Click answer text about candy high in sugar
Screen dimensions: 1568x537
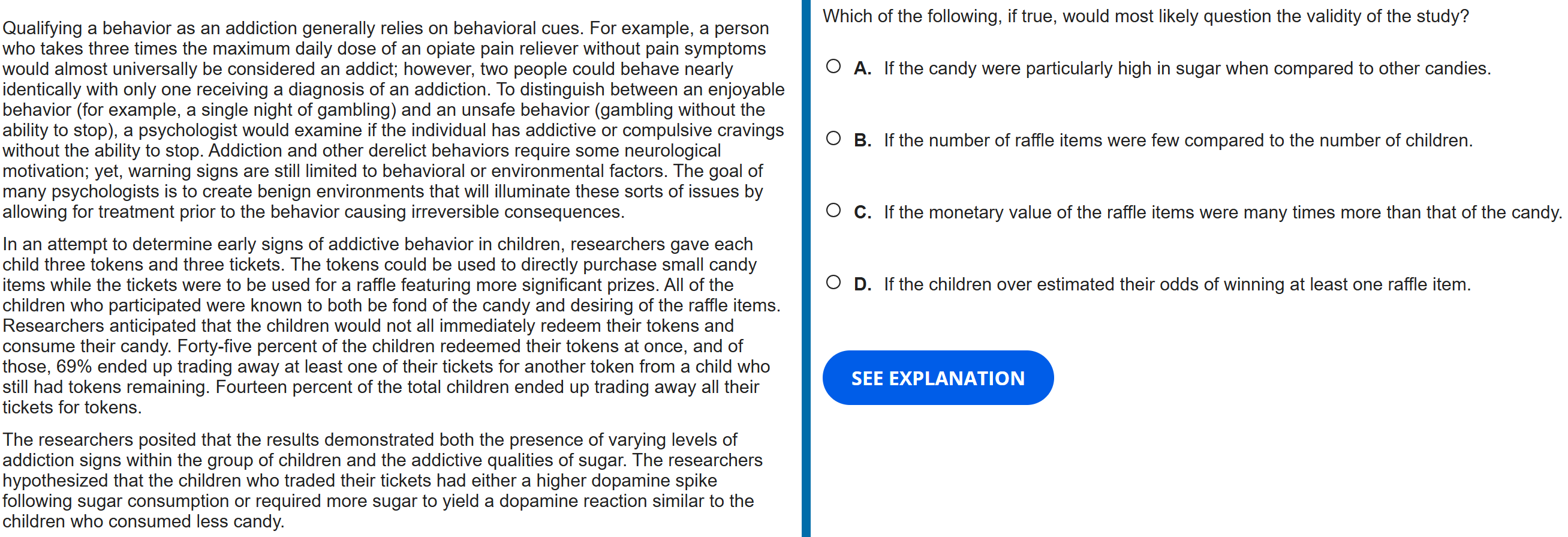(x=1187, y=68)
